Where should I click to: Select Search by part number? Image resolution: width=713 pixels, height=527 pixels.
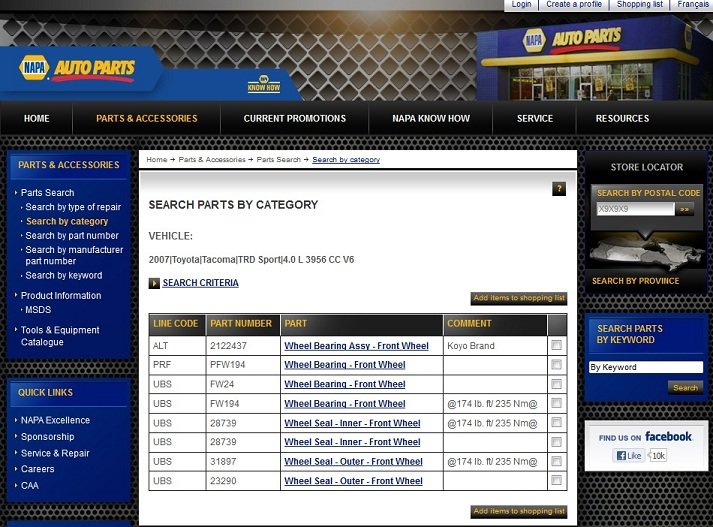pyautogui.click(x=72, y=236)
